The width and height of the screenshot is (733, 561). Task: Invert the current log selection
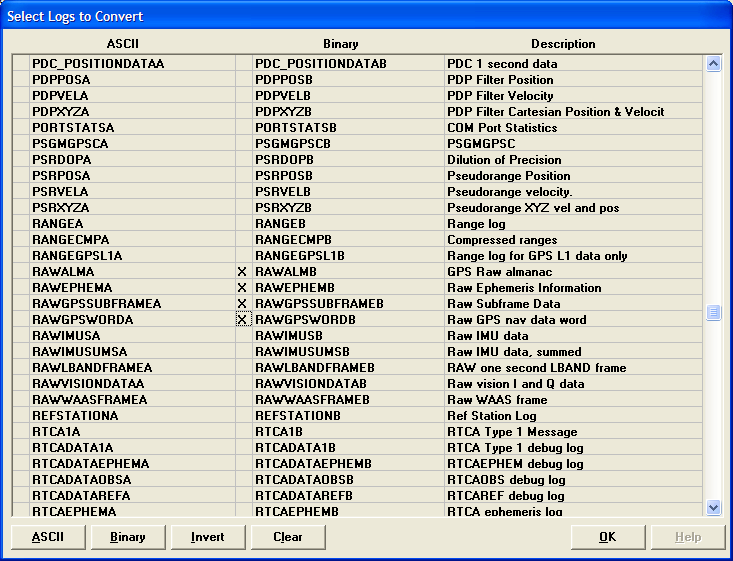coord(208,537)
